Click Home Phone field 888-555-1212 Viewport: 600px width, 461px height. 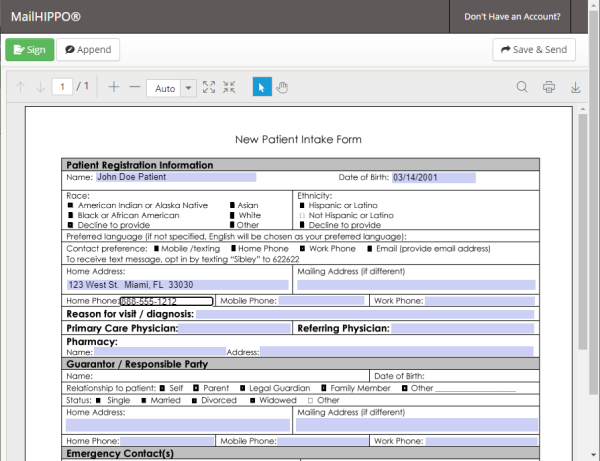tap(166, 301)
